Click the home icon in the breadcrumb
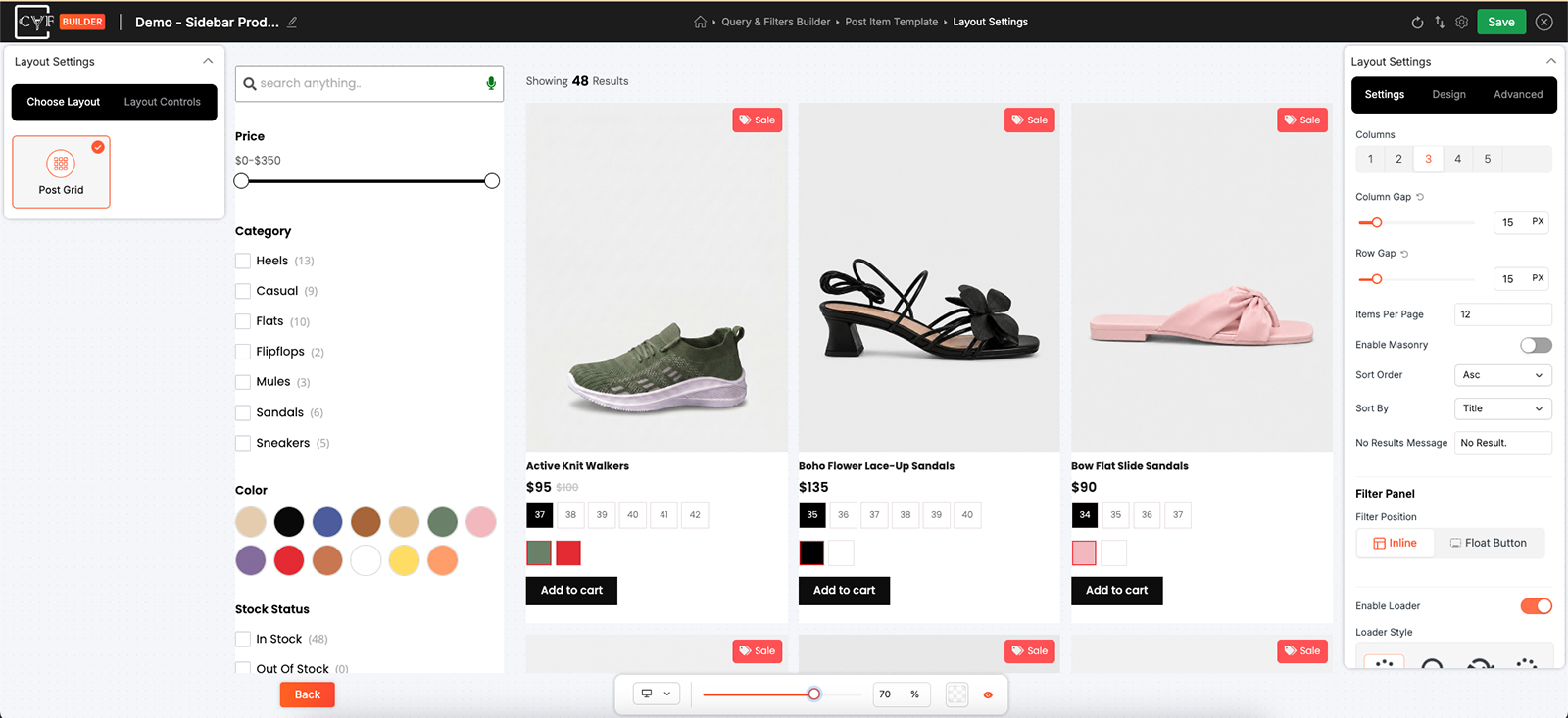Screen dimensions: 1568x718 (x=700, y=22)
